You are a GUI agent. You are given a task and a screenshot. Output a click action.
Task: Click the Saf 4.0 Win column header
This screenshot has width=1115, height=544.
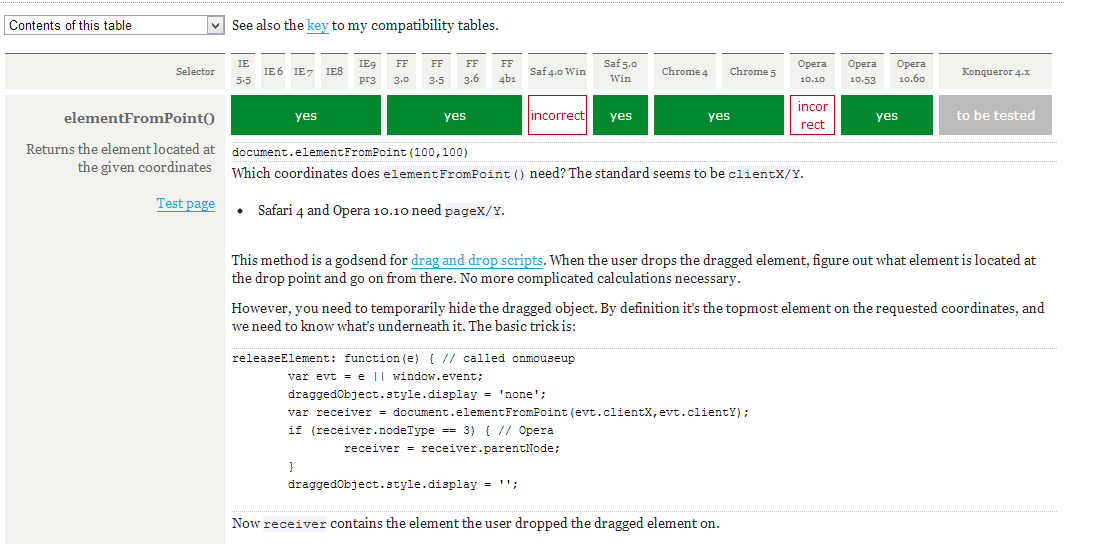coord(558,72)
